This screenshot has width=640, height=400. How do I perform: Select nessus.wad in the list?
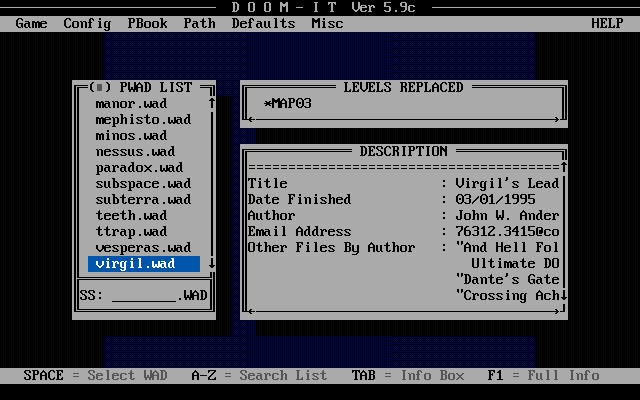(144, 151)
